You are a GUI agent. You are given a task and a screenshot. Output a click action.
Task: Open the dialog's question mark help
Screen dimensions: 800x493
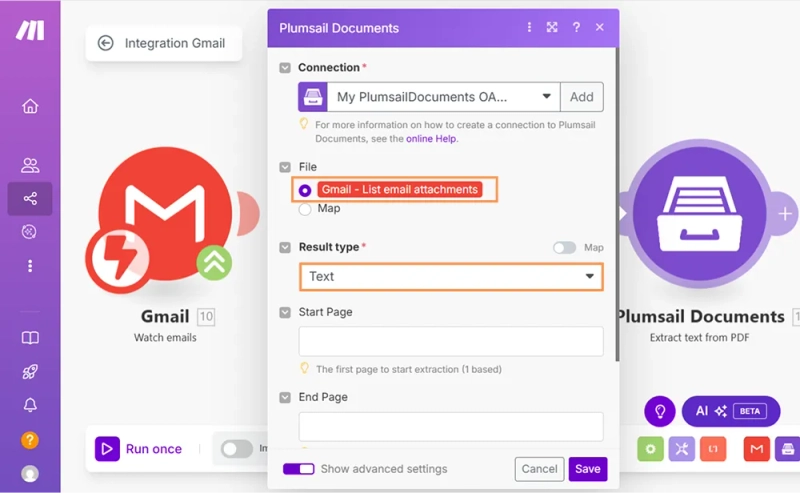576,28
